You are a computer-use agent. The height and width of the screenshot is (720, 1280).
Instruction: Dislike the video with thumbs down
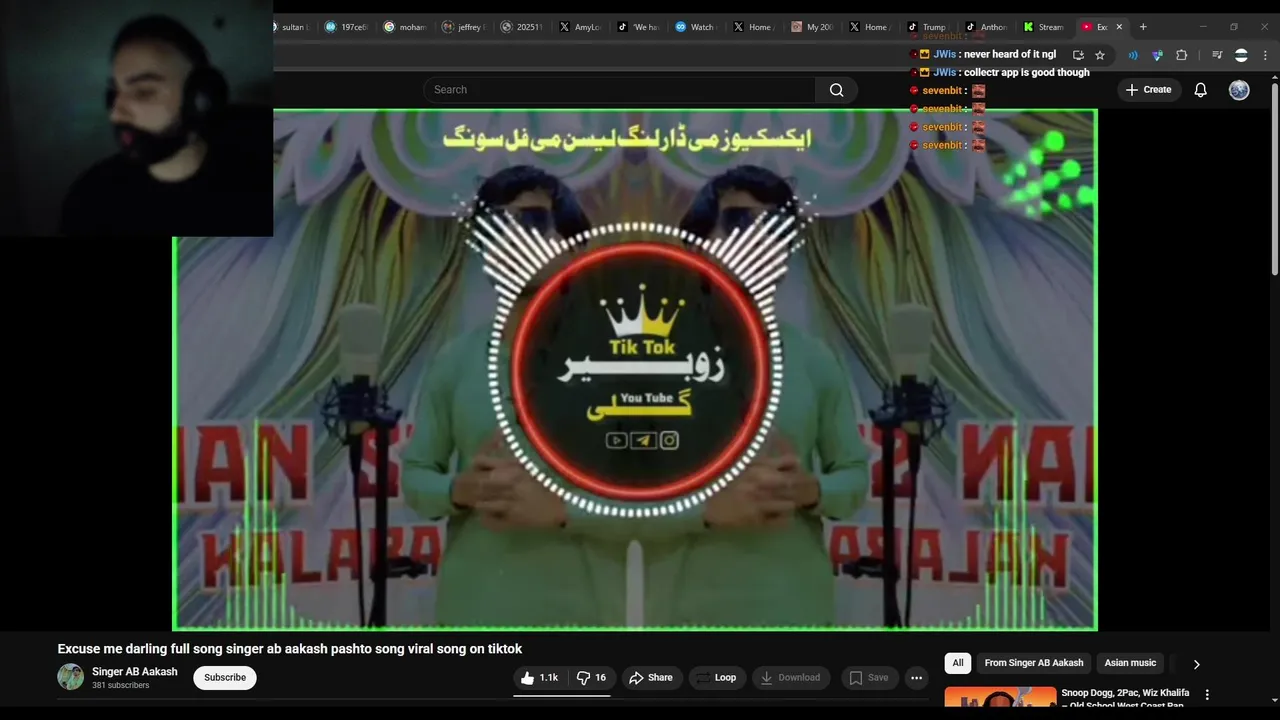(x=592, y=678)
